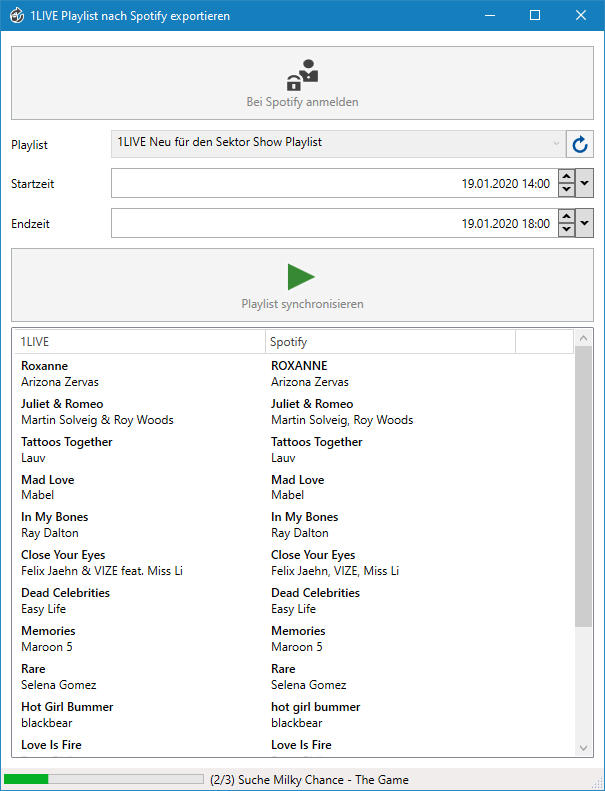Image resolution: width=605 pixels, height=791 pixels.
Task: Increase Endzeit with the up arrow
Action: coord(567,216)
